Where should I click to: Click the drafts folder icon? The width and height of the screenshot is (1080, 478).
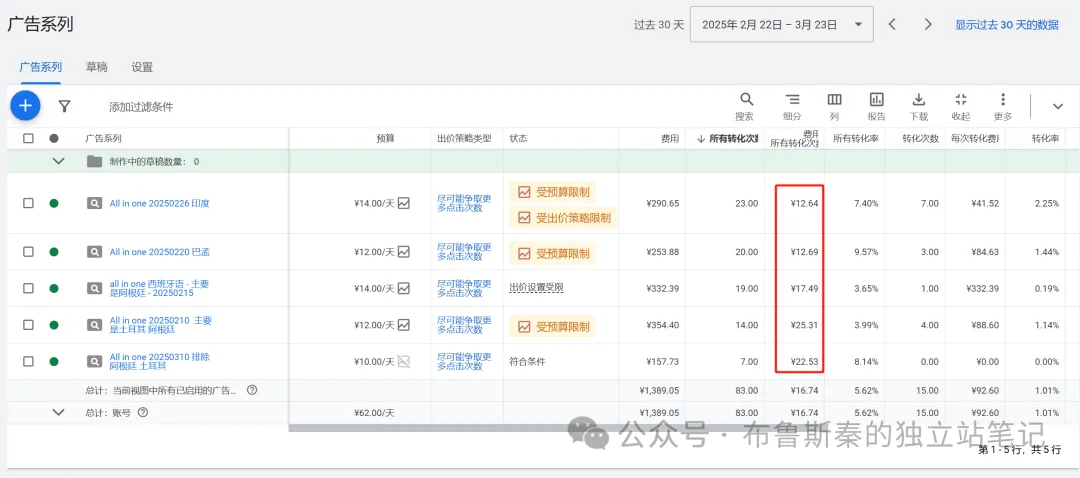(x=94, y=161)
